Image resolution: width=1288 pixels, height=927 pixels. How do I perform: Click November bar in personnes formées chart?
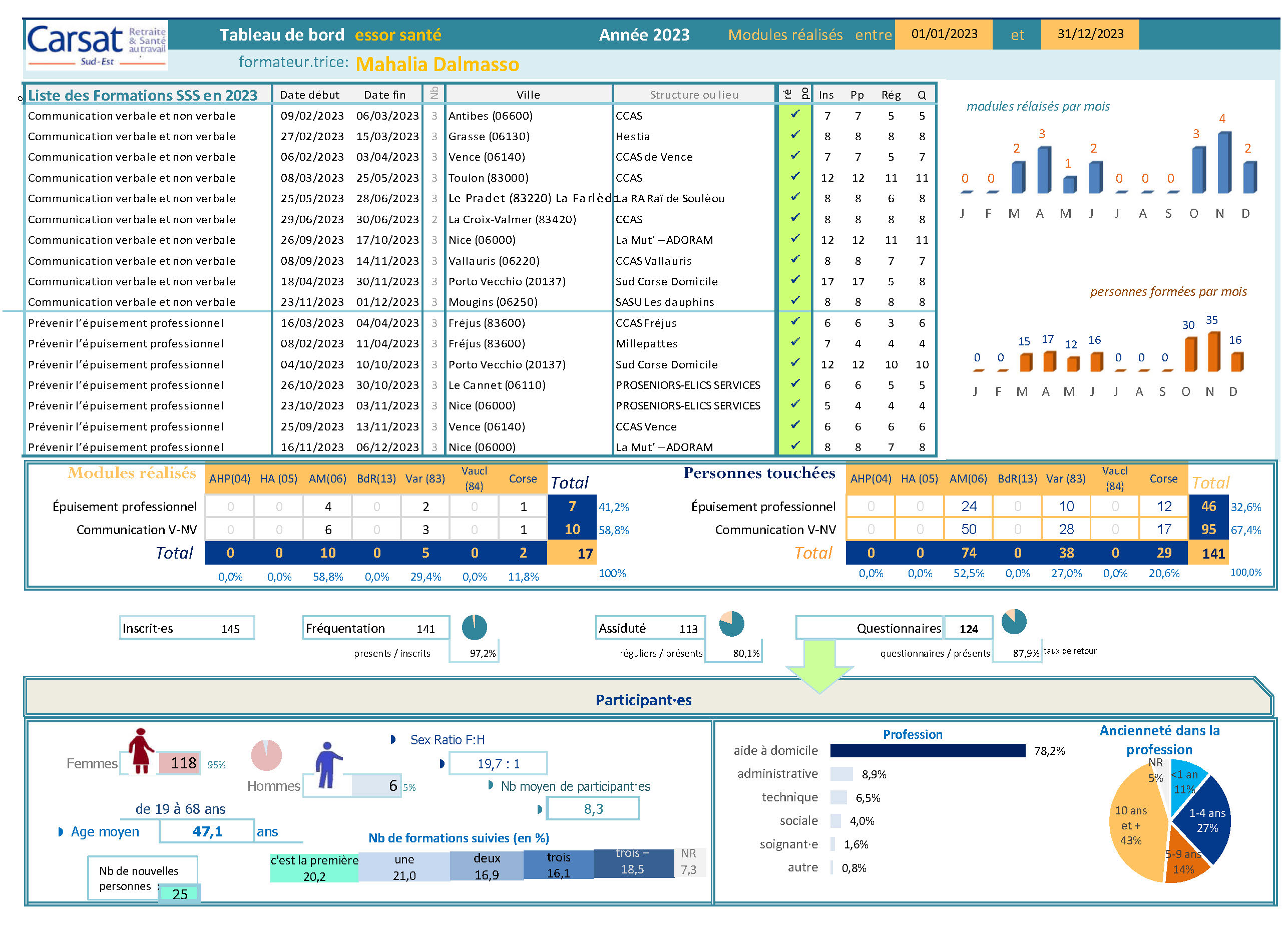1213,351
